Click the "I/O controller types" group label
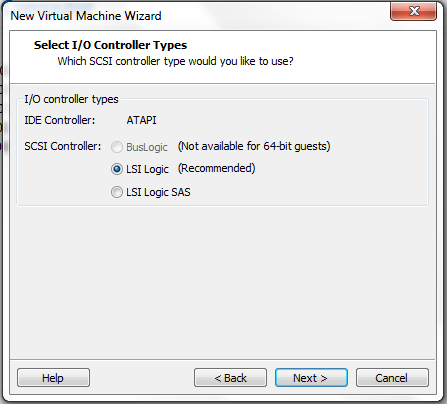The width and height of the screenshot is (447, 404). pyautogui.click(x=71, y=99)
